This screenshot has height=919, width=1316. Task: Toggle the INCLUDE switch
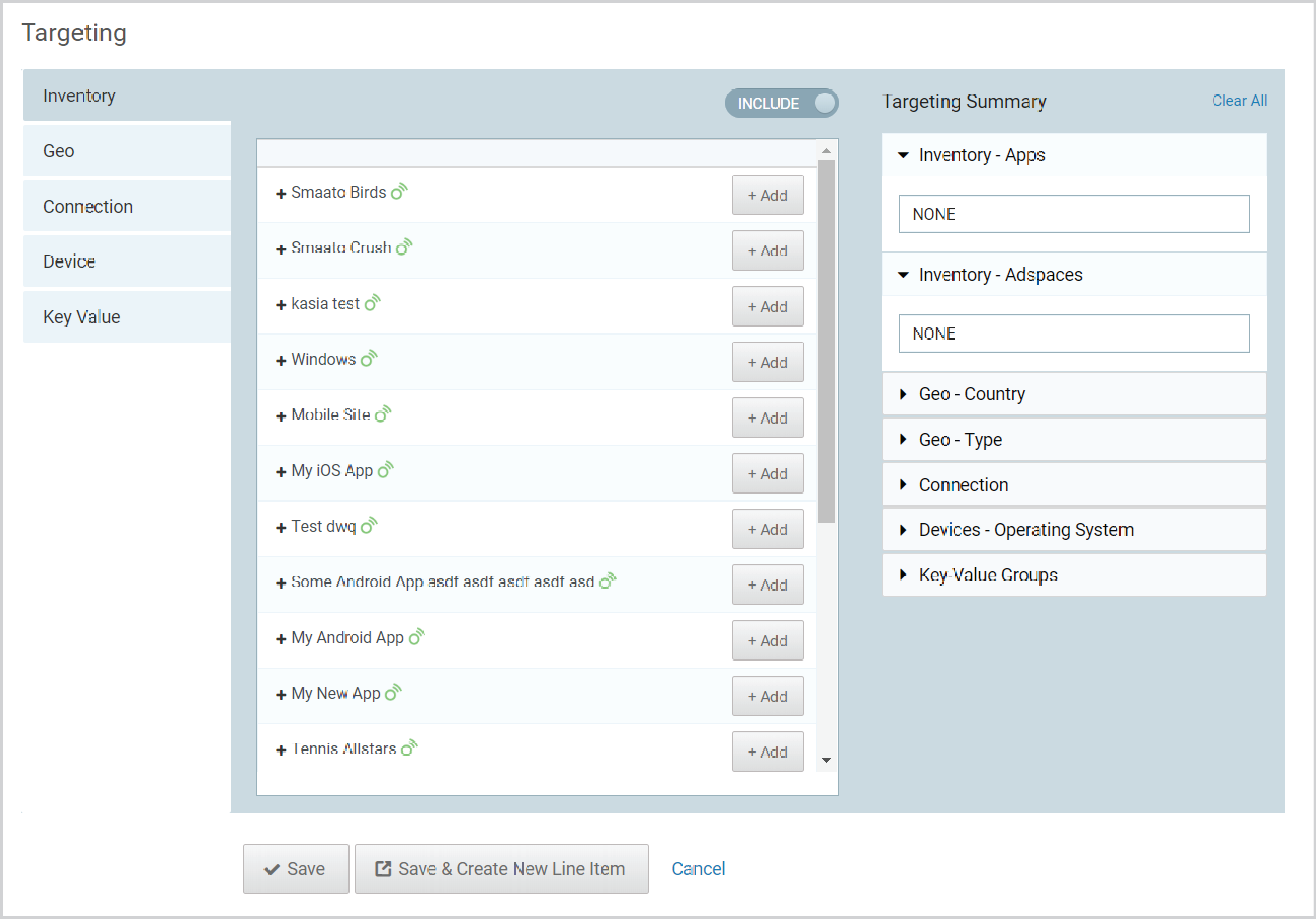point(781,103)
